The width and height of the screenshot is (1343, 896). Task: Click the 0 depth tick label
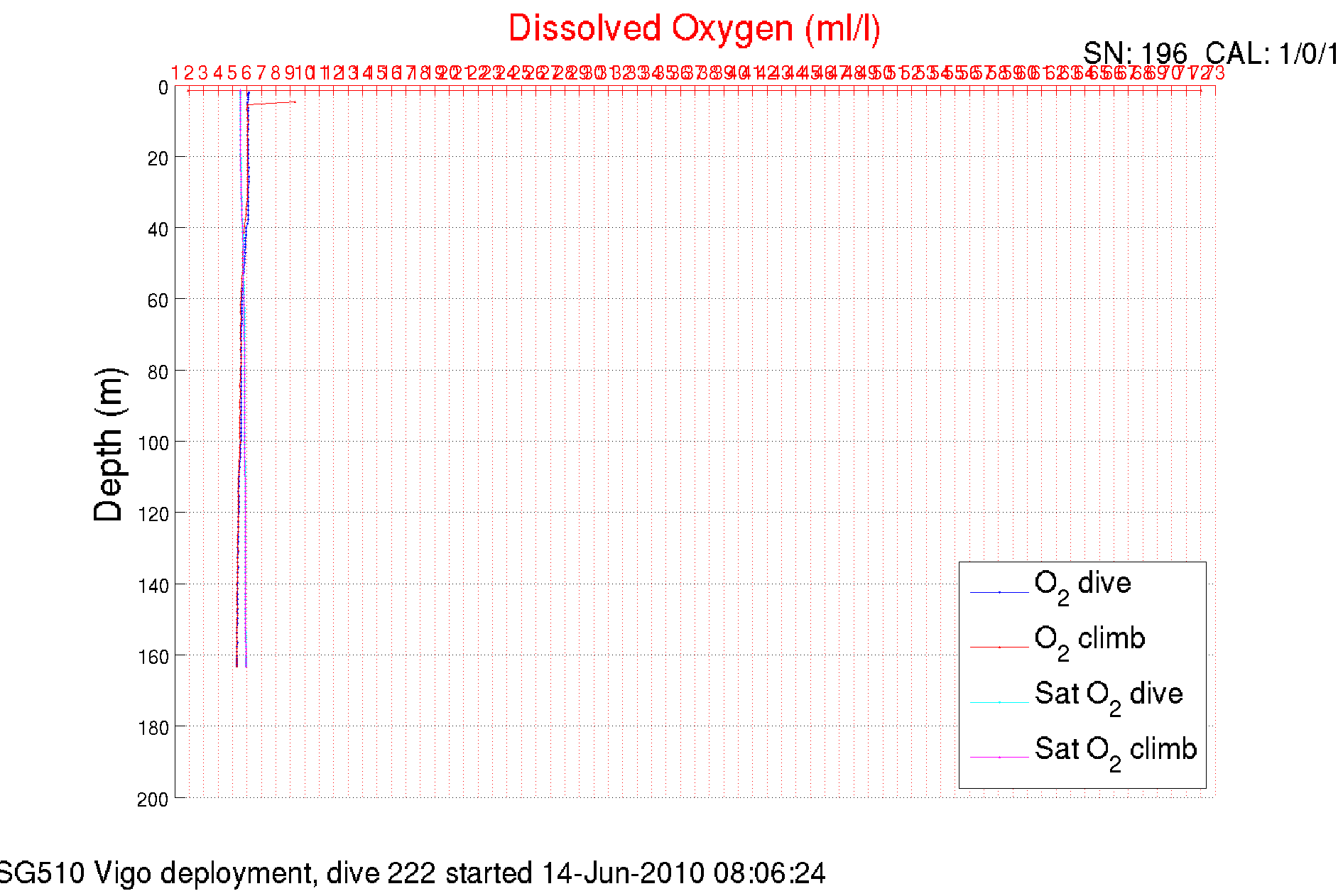tap(163, 88)
